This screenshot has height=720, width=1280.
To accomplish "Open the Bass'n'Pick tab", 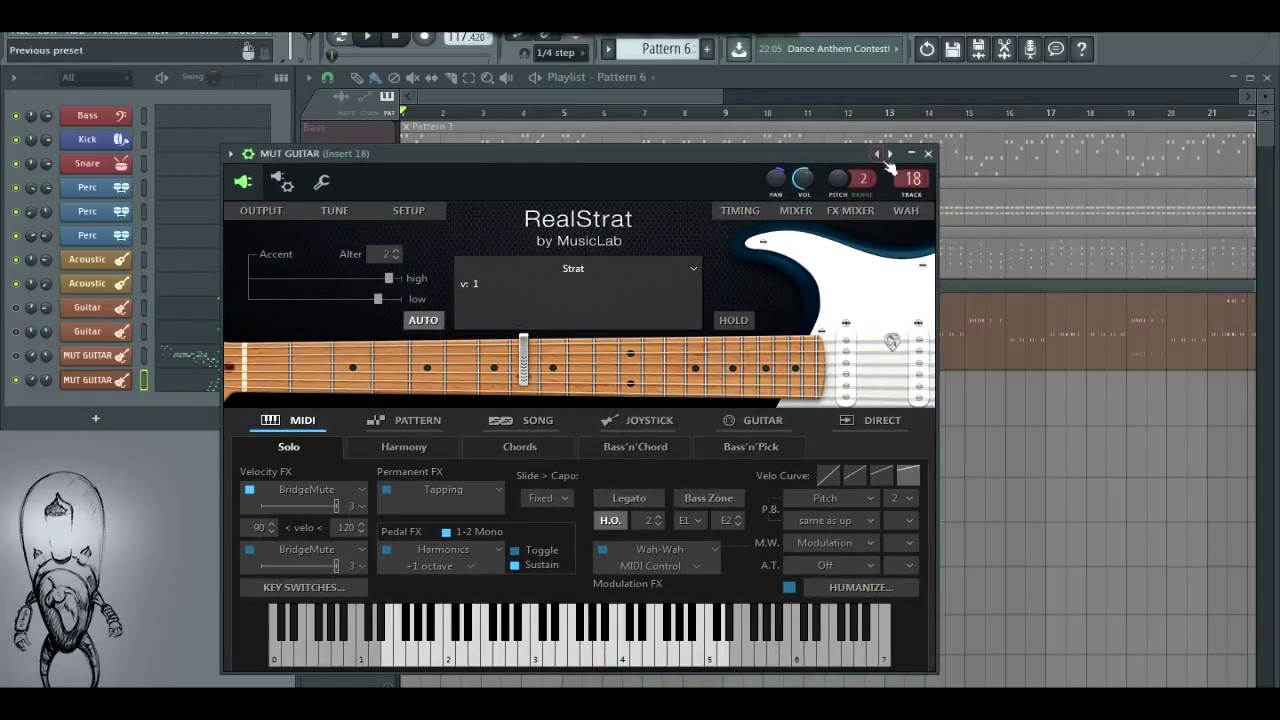I will click(751, 447).
